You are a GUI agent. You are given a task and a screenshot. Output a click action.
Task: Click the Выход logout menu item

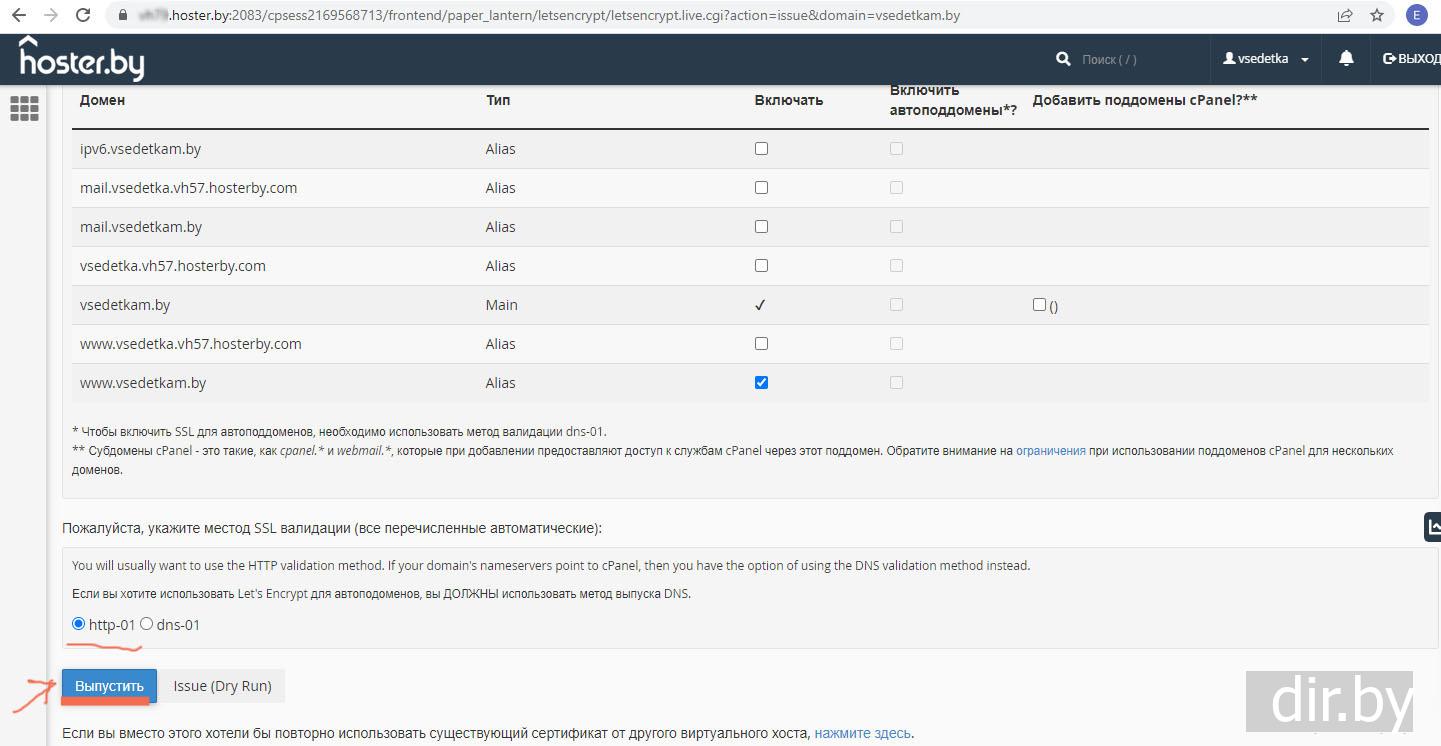point(1411,59)
